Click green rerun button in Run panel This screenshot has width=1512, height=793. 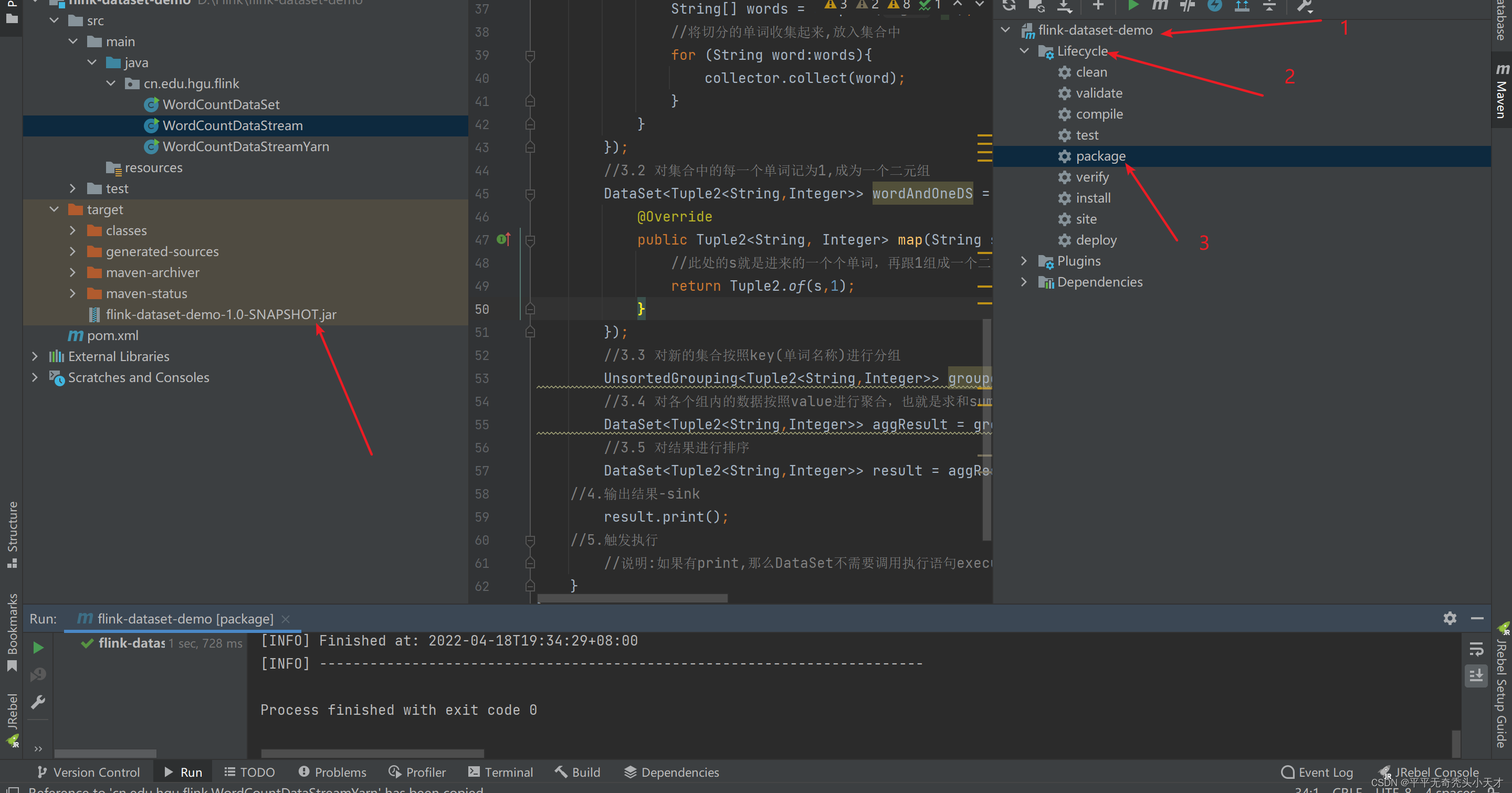click(x=38, y=648)
